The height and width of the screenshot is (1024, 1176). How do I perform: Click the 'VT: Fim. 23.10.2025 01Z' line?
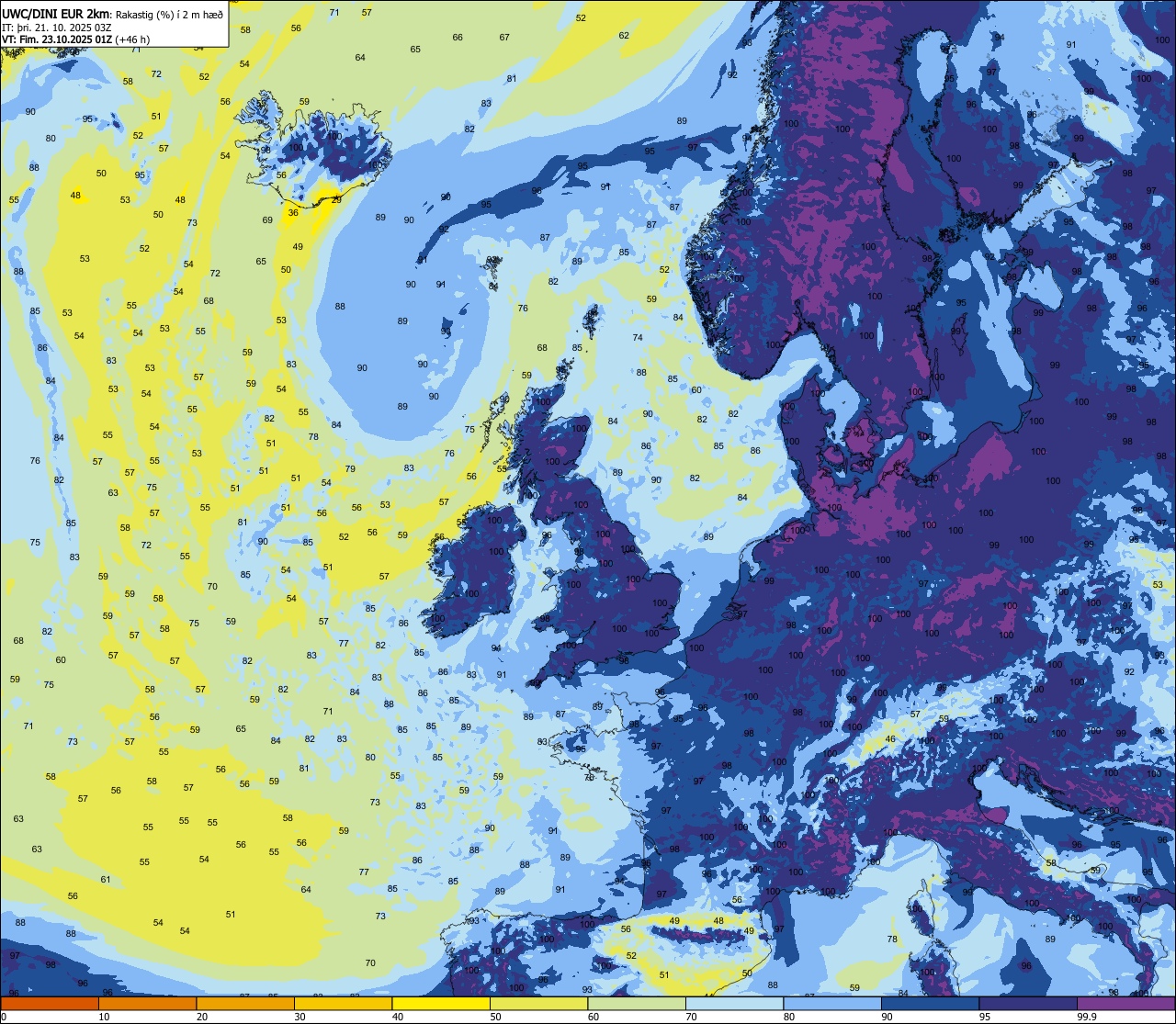click(x=57, y=39)
